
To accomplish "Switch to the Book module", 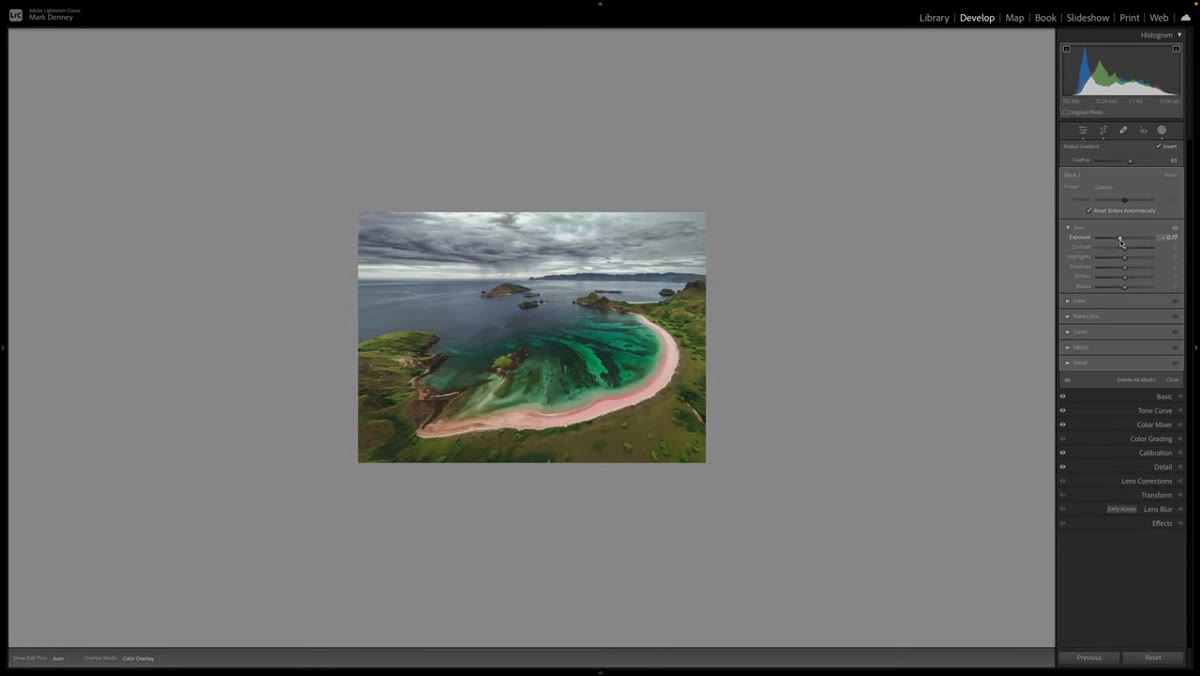I will click(x=1045, y=18).
